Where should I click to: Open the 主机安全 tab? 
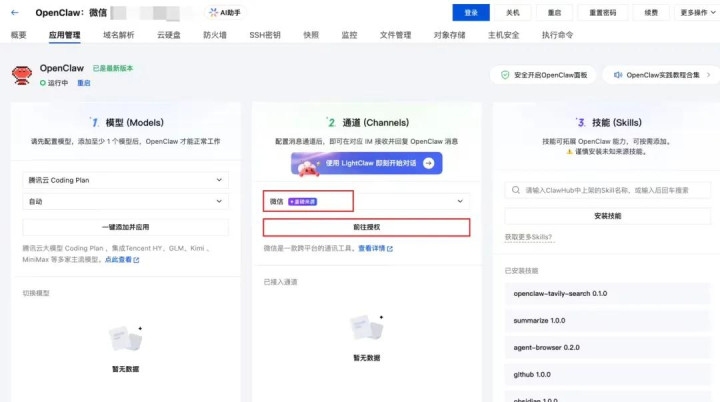click(503, 35)
